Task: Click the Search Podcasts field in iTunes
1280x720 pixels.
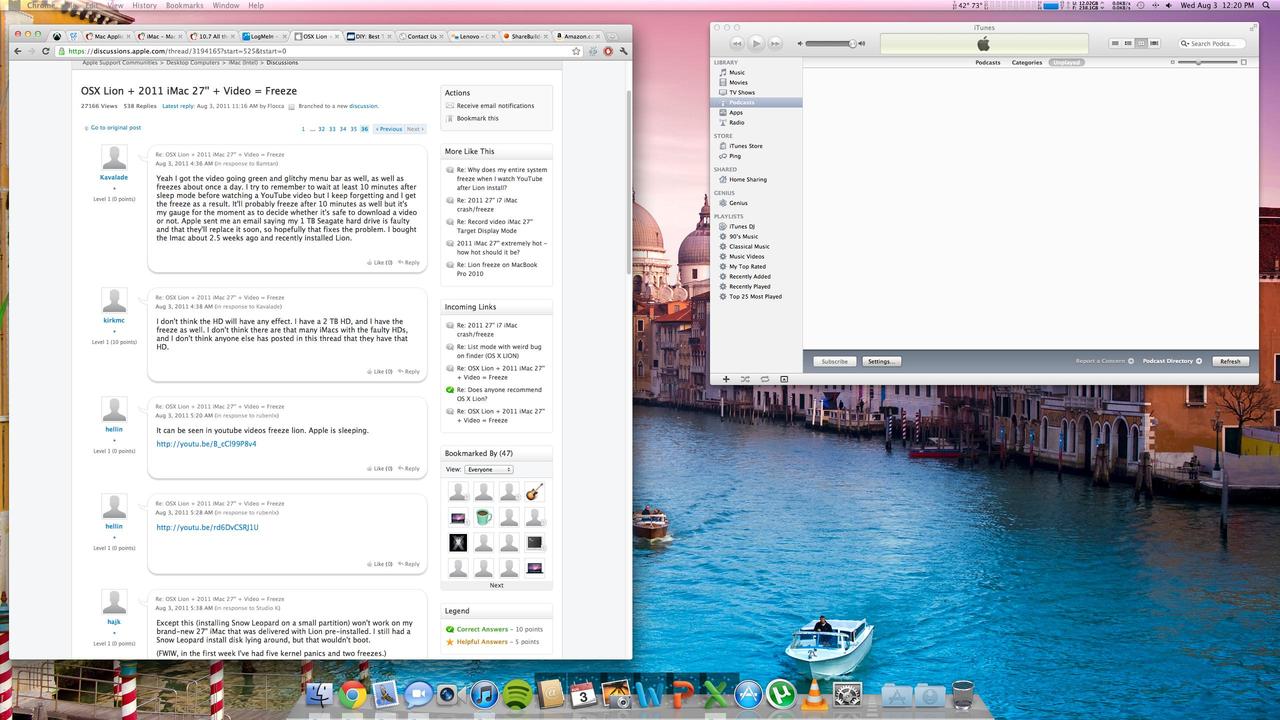Action: 1212,43
